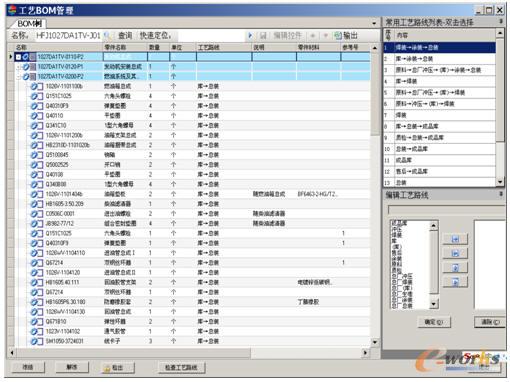The width and height of the screenshot is (510, 382).
Task: Click the 快速定位 input field
Action: (x=211, y=35)
